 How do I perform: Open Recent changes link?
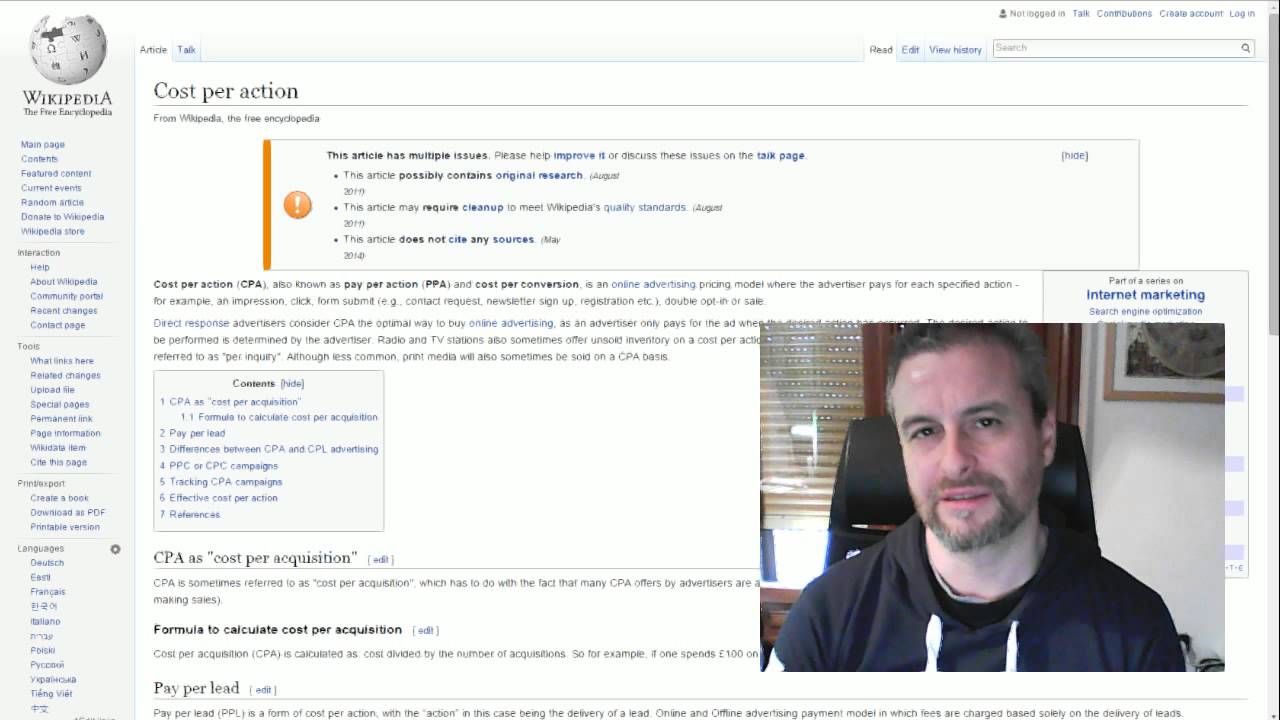tap(64, 311)
